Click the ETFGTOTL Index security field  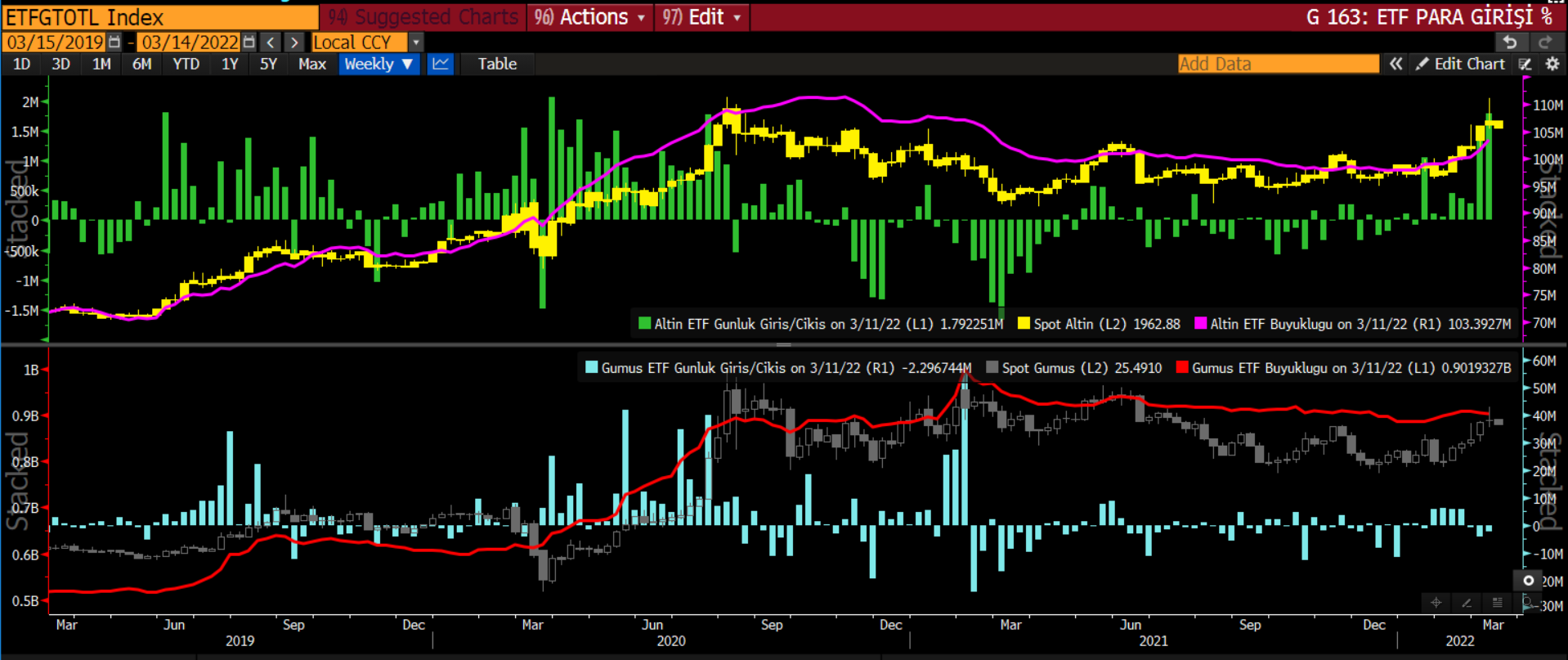[x=160, y=17]
